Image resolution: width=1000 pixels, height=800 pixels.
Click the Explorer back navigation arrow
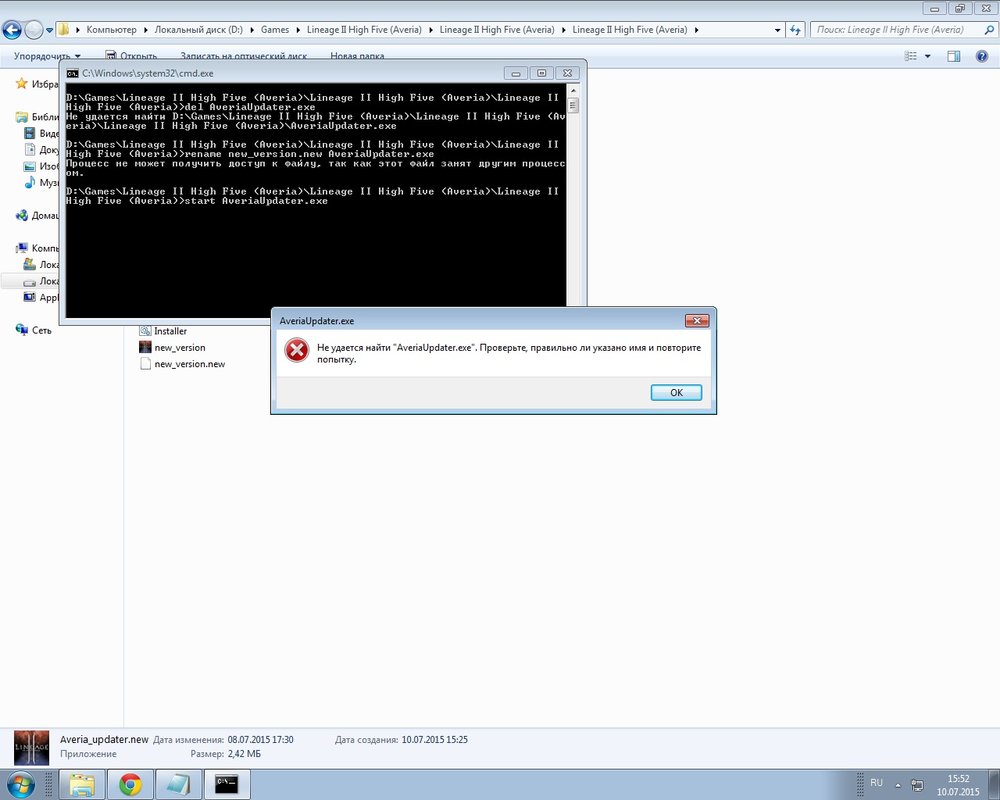pyautogui.click(x=14, y=30)
